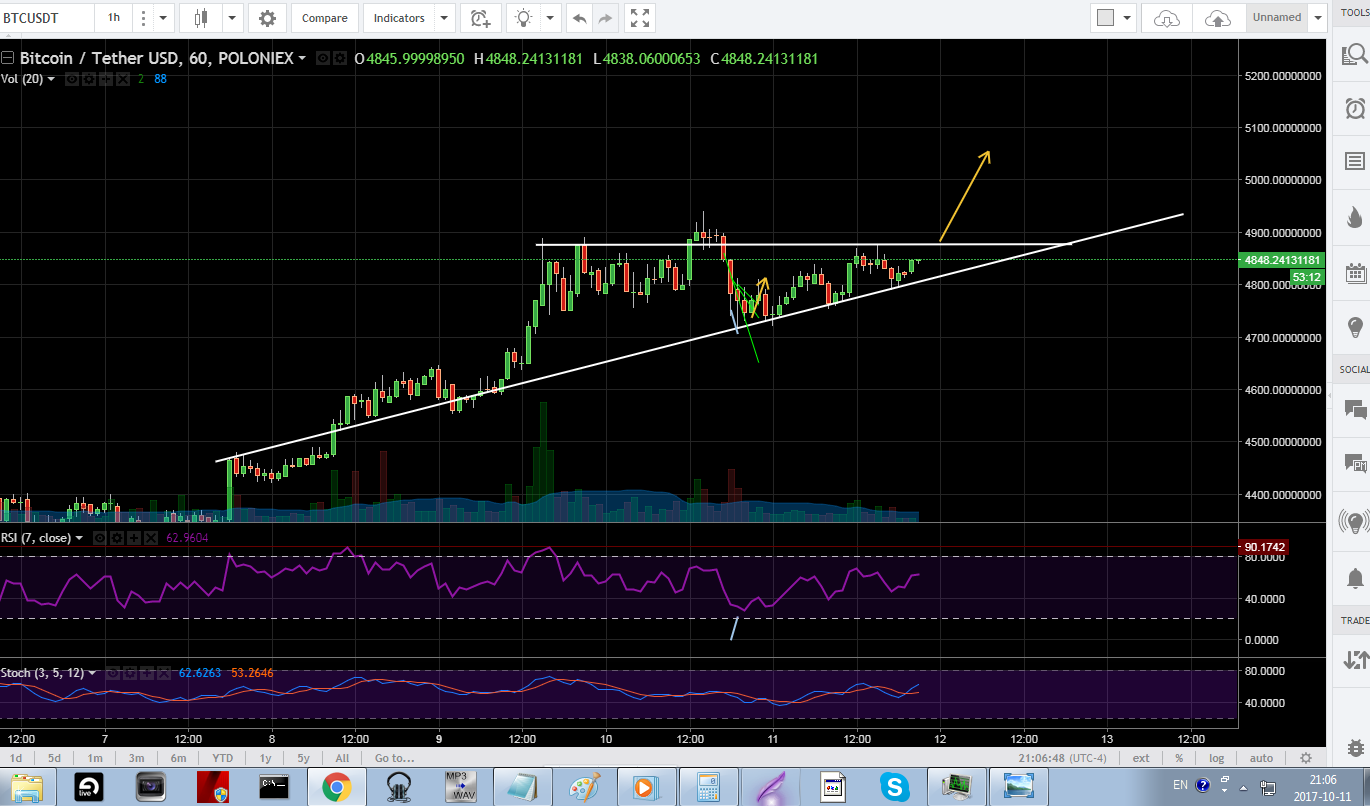Open the watchlist/data window sidebar icon
This screenshot has height=806, width=1370.
pyautogui.click(x=1355, y=162)
